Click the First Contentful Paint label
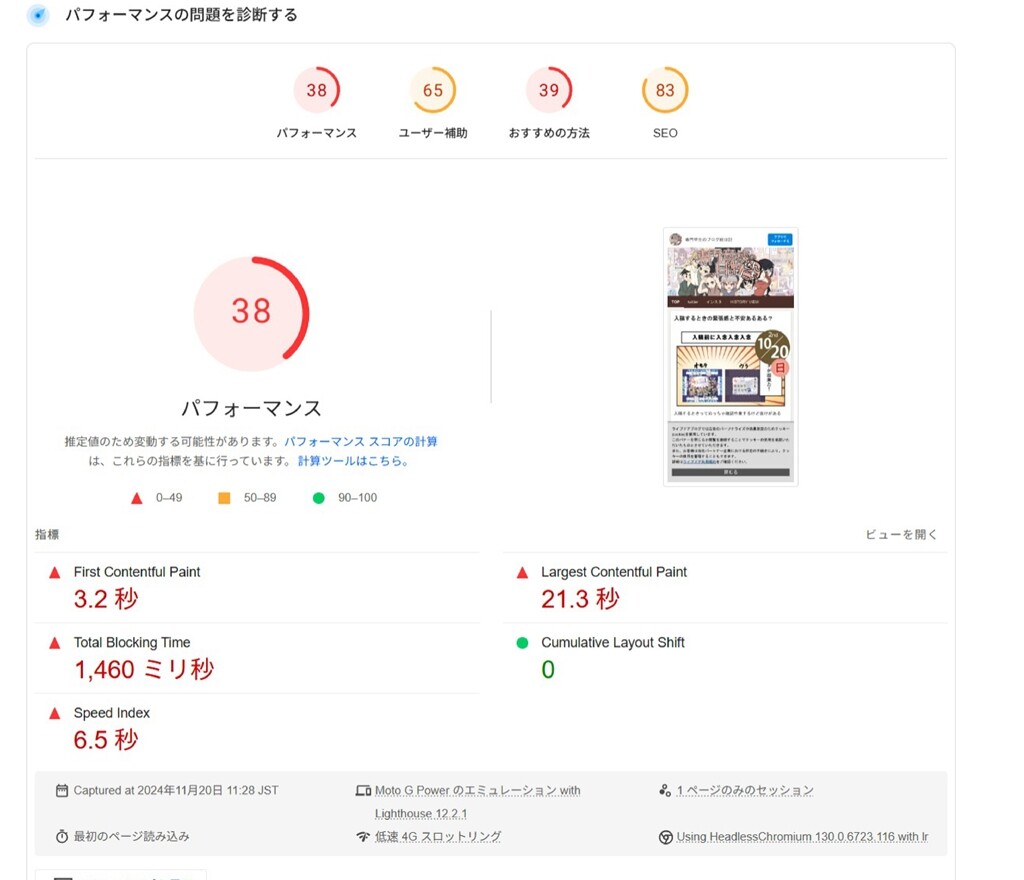This screenshot has height=880, width=1024. (x=137, y=572)
